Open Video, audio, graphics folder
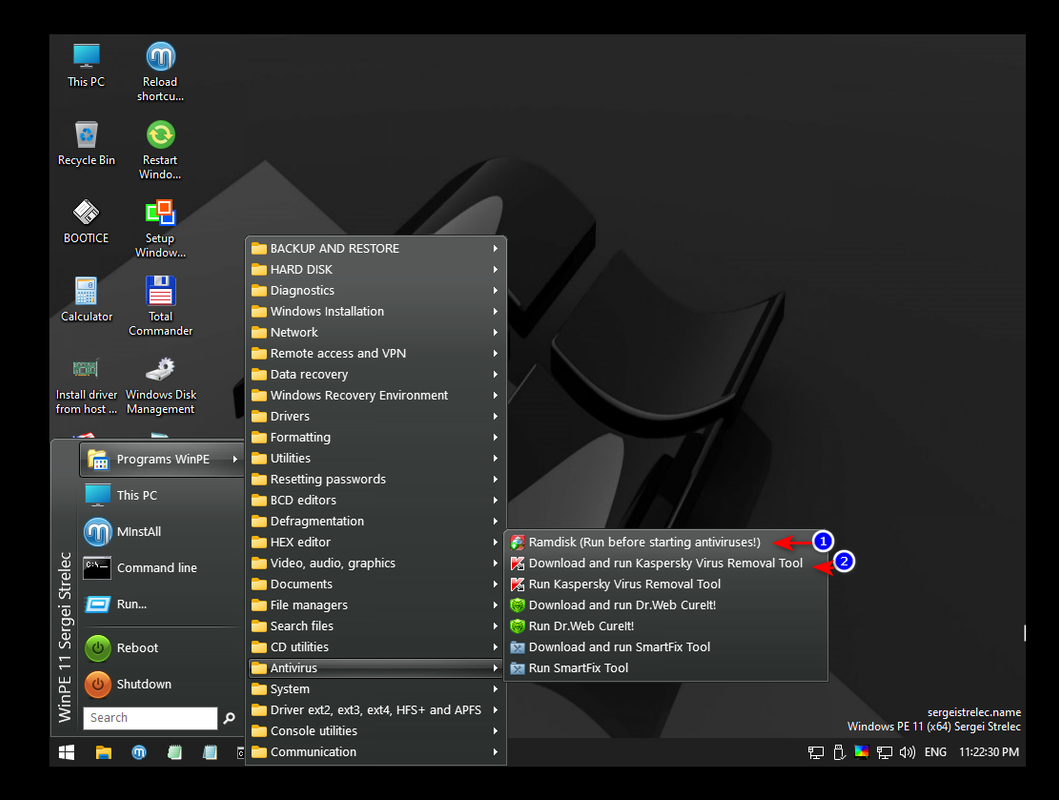Viewport: 1059px width, 800px height. (x=376, y=563)
